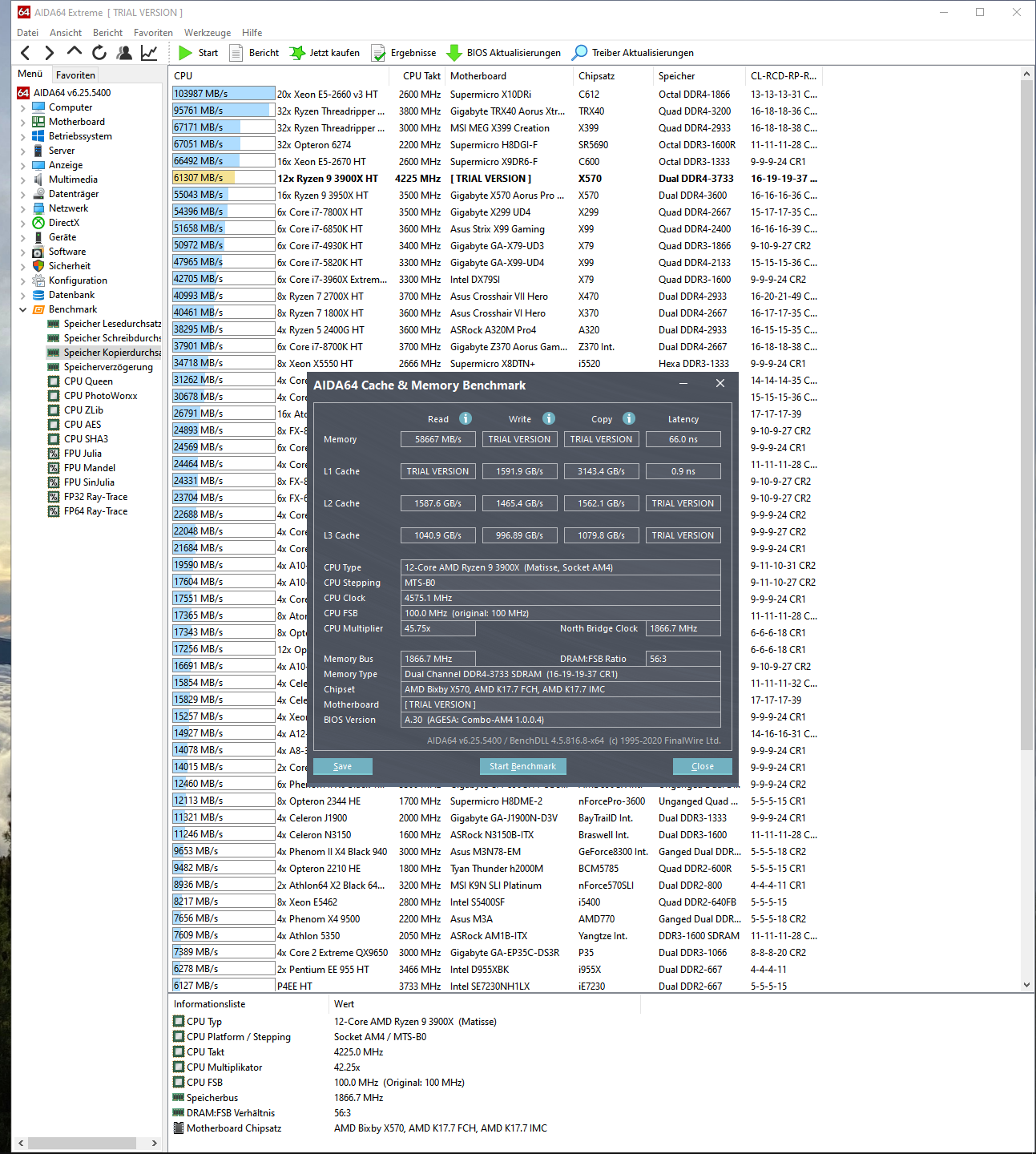This screenshot has width=1036, height=1154.
Task: Click the Memory Read 58667 MB/s field
Action: [x=437, y=439]
